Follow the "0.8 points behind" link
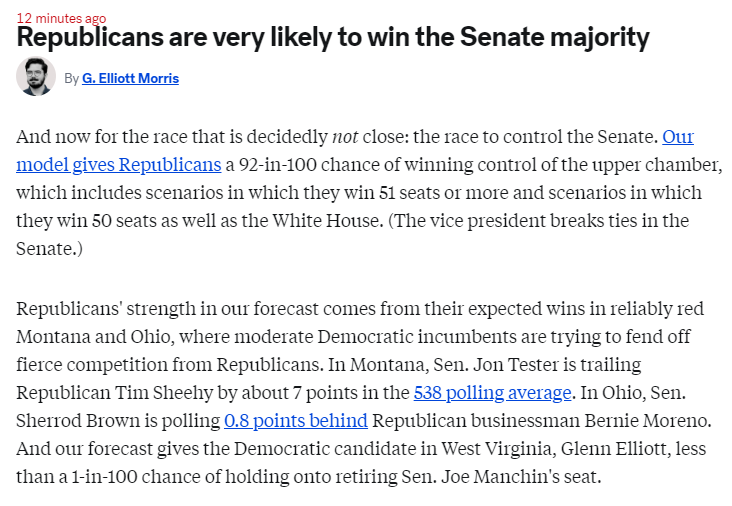 pos(296,421)
